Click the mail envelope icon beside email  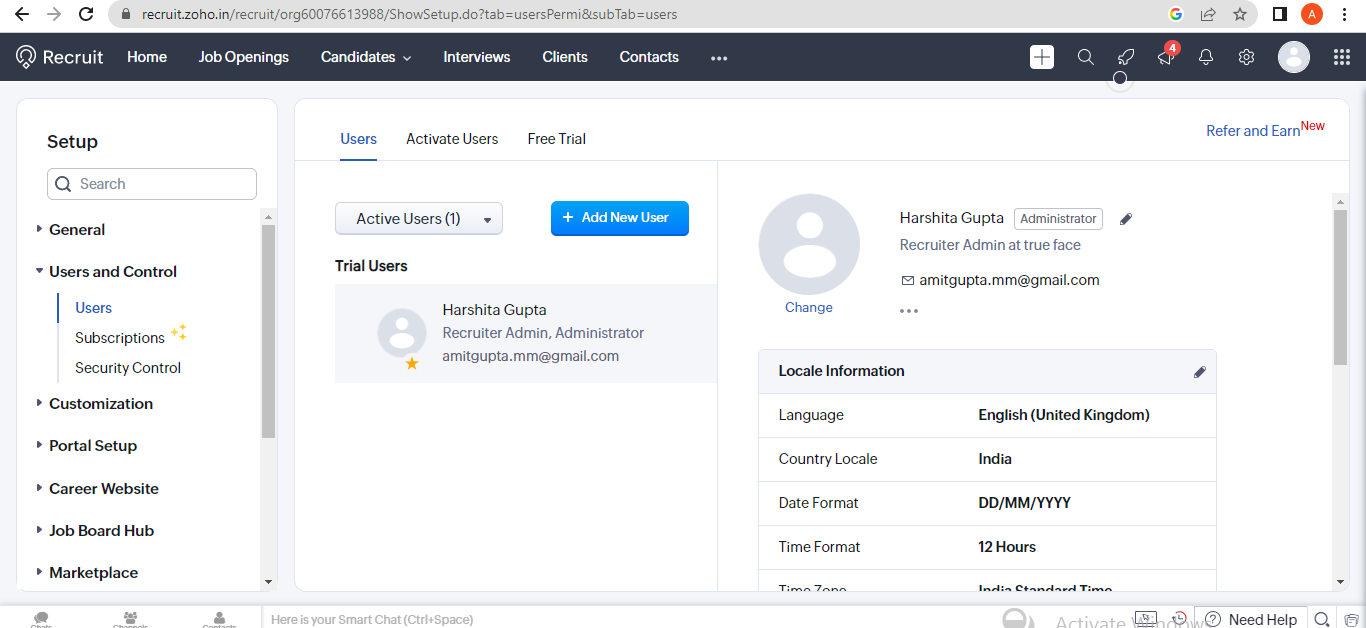tap(907, 281)
